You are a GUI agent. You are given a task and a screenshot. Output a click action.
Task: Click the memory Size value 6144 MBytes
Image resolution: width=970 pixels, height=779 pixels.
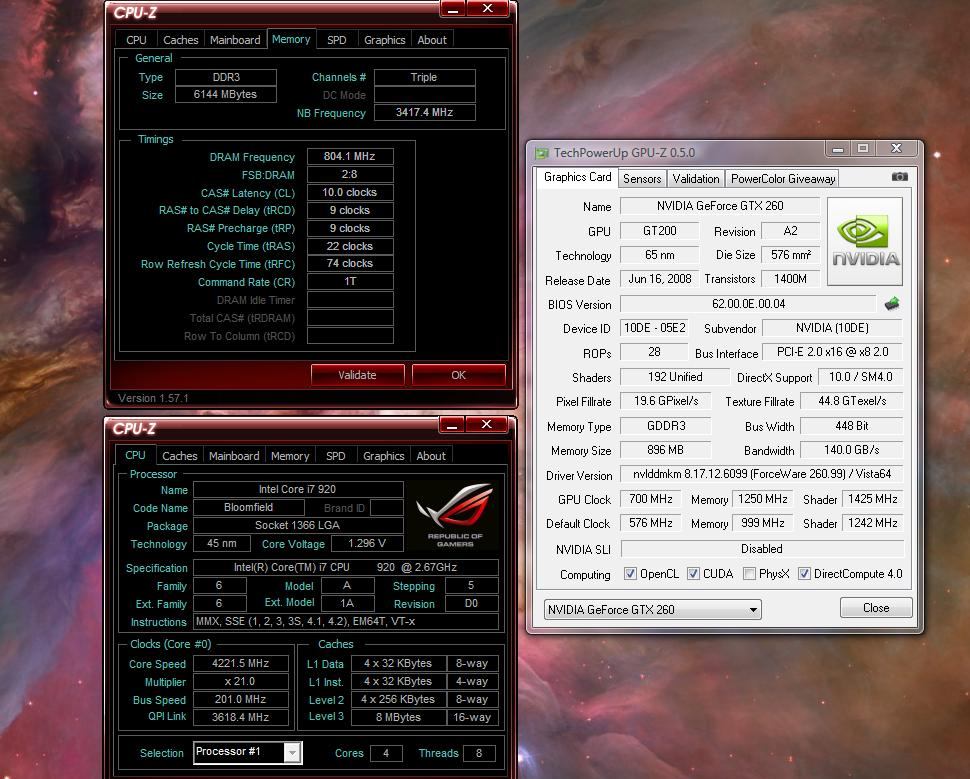click(x=226, y=95)
